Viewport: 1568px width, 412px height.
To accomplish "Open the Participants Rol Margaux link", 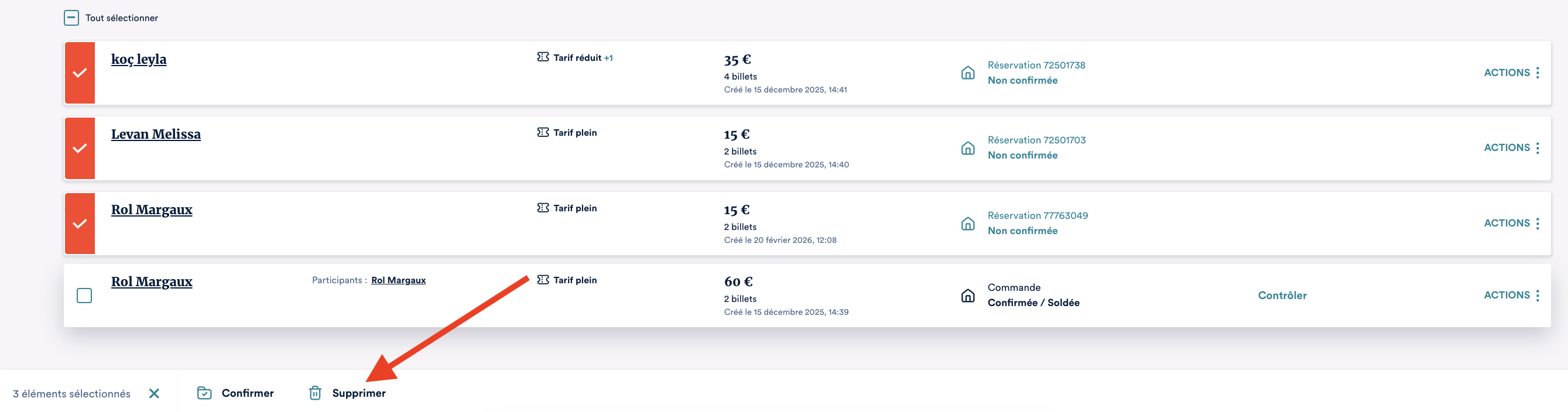I will [398, 280].
